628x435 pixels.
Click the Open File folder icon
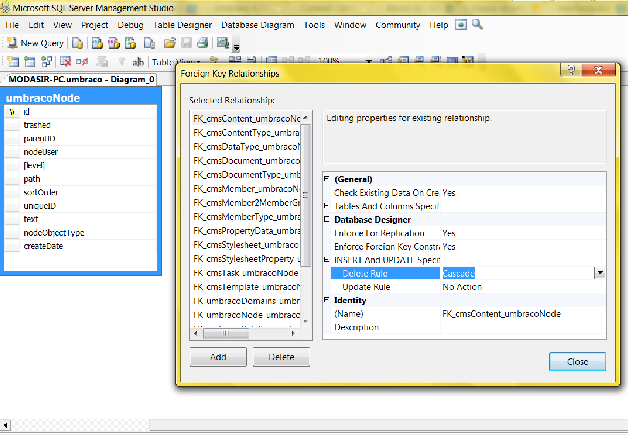[170, 43]
